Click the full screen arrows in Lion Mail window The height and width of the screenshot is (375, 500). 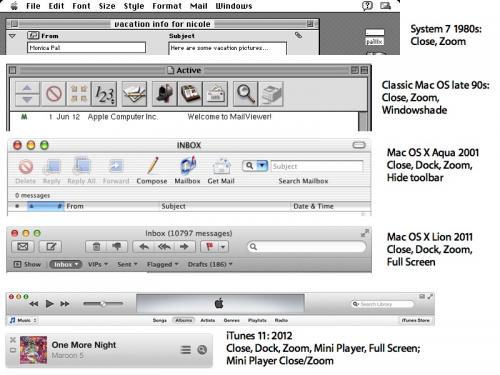point(365,233)
